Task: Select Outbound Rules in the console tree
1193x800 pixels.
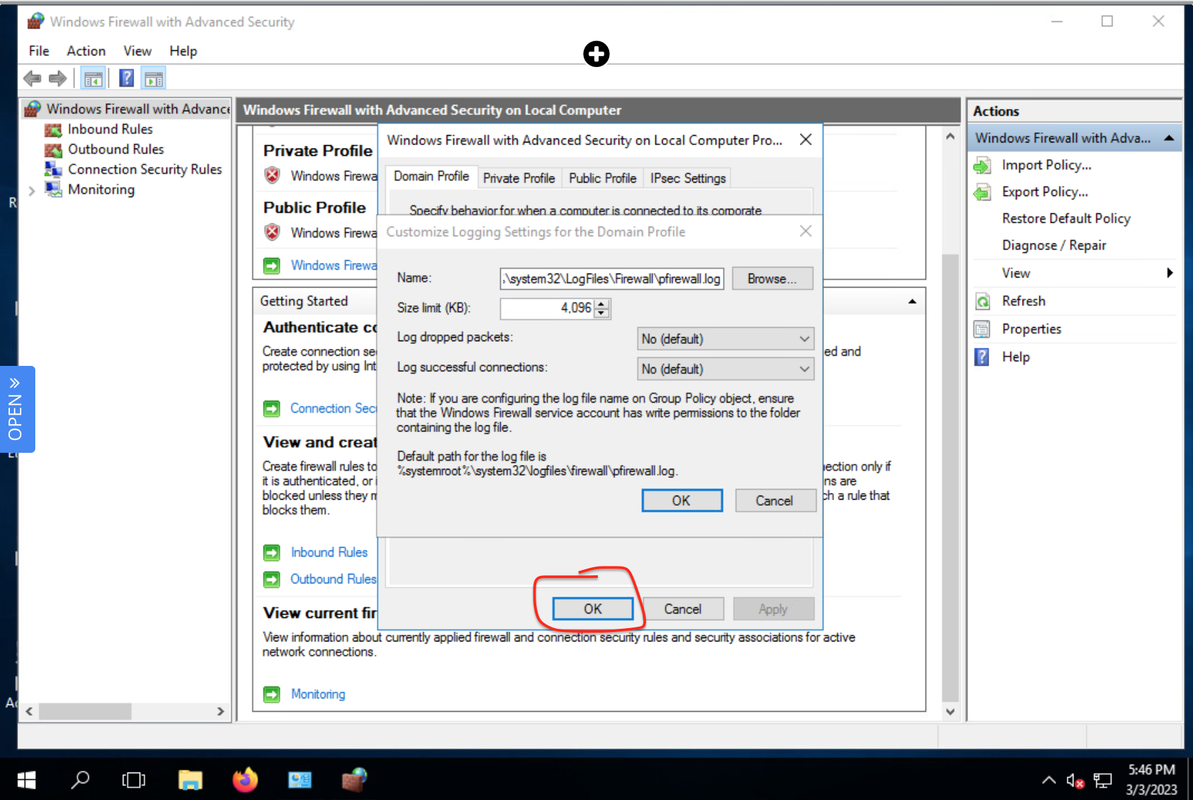Action: (116, 149)
